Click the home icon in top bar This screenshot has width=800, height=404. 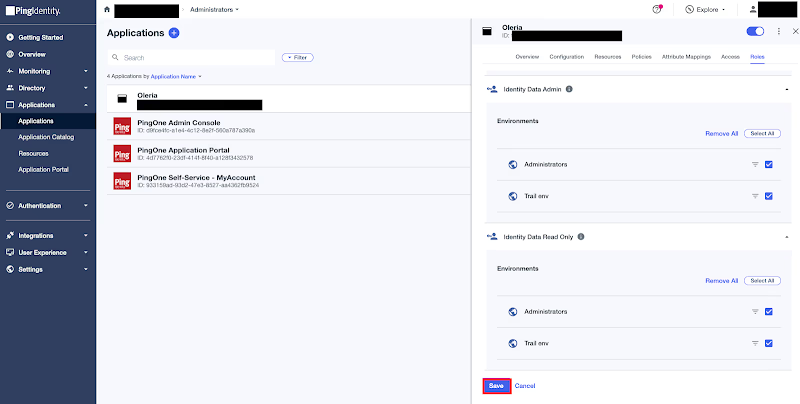coord(107,9)
